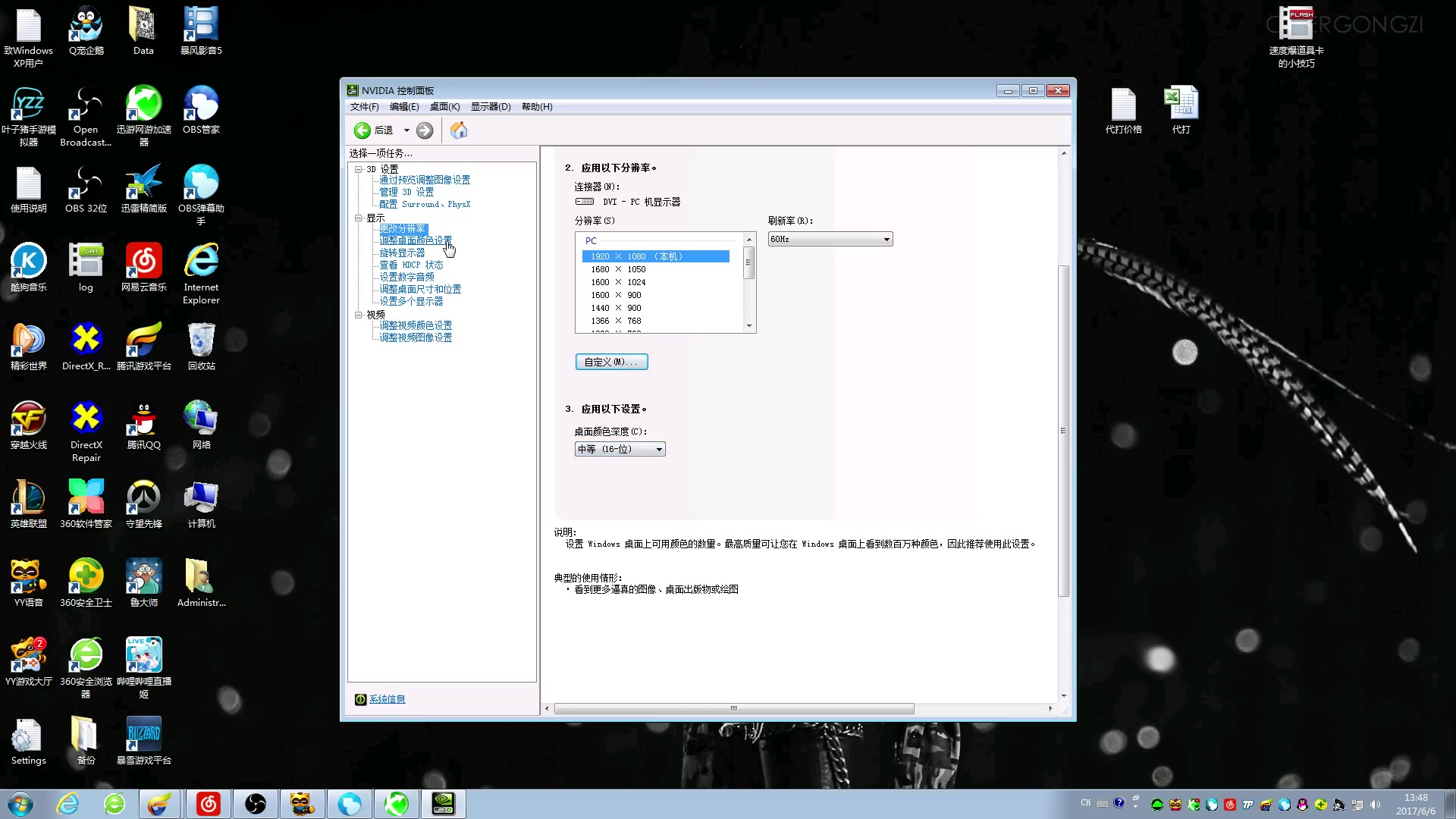This screenshot has width=1456, height=819.
Task: Open 网易云音乐 desktop icon
Action: (x=144, y=268)
